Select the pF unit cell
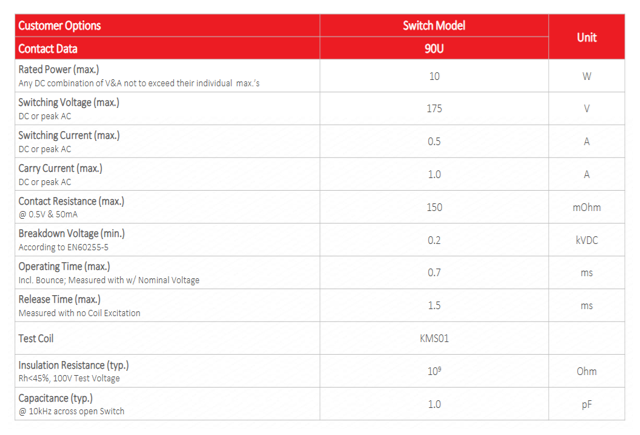The width and height of the screenshot is (640, 435). coord(587,404)
